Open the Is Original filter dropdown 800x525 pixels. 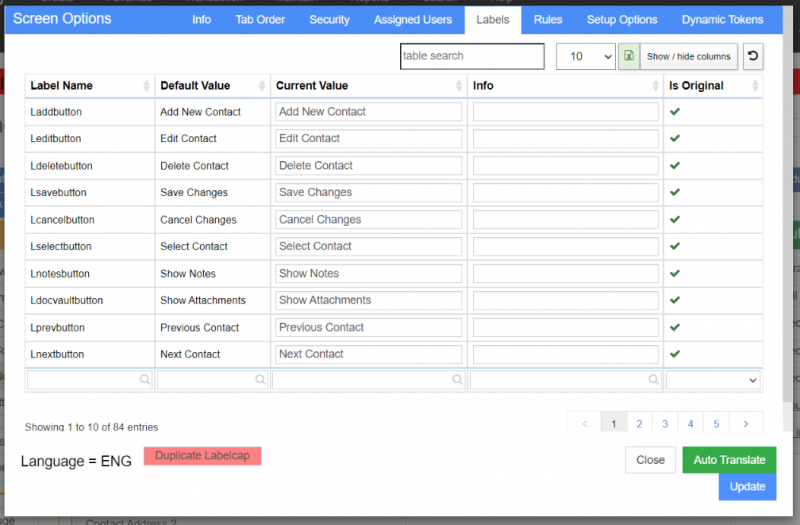click(x=713, y=380)
